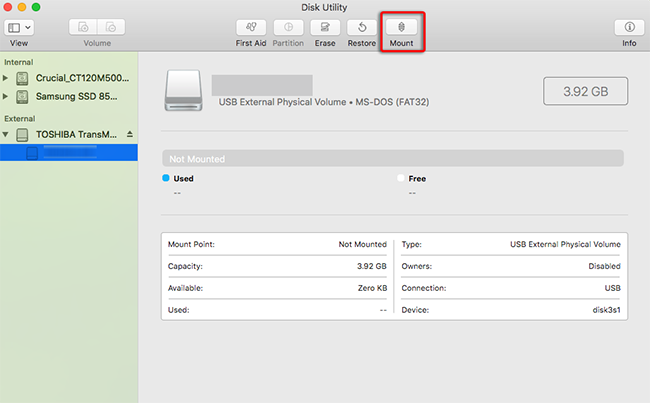Click the Samsung SSD drive icon
This screenshot has height=403, width=650.
(x=22, y=97)
